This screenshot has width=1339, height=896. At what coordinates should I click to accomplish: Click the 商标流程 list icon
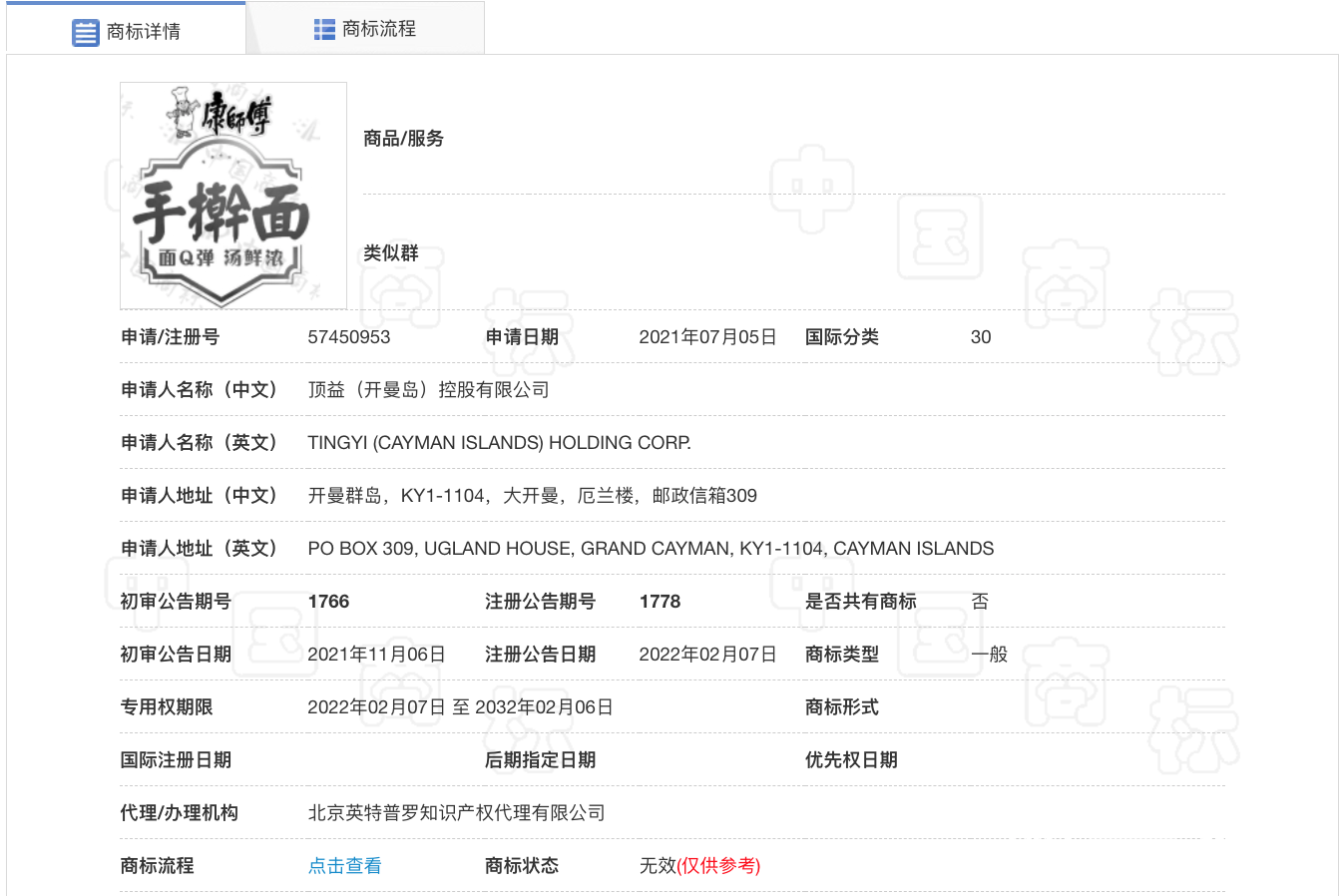tap(324, 29)
